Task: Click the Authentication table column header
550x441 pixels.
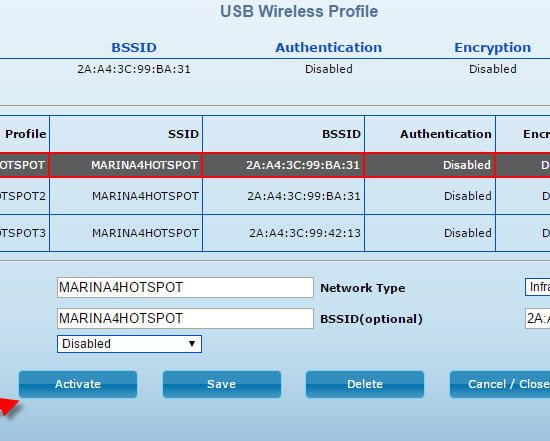Action: [446, 134]
